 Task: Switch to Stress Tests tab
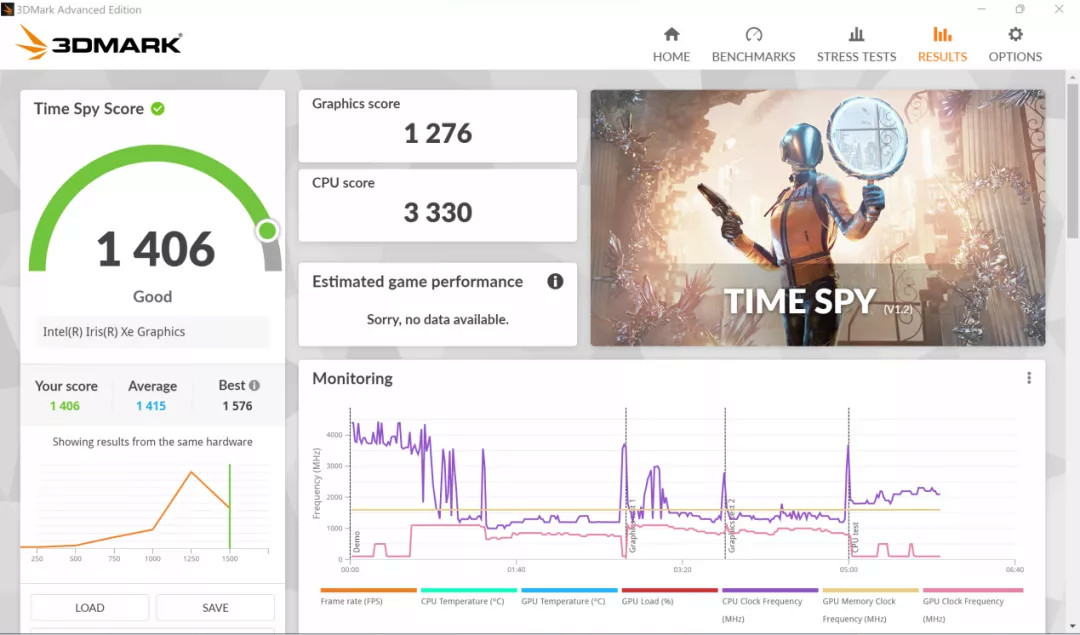pyautogui.click(x=856, y=45)
